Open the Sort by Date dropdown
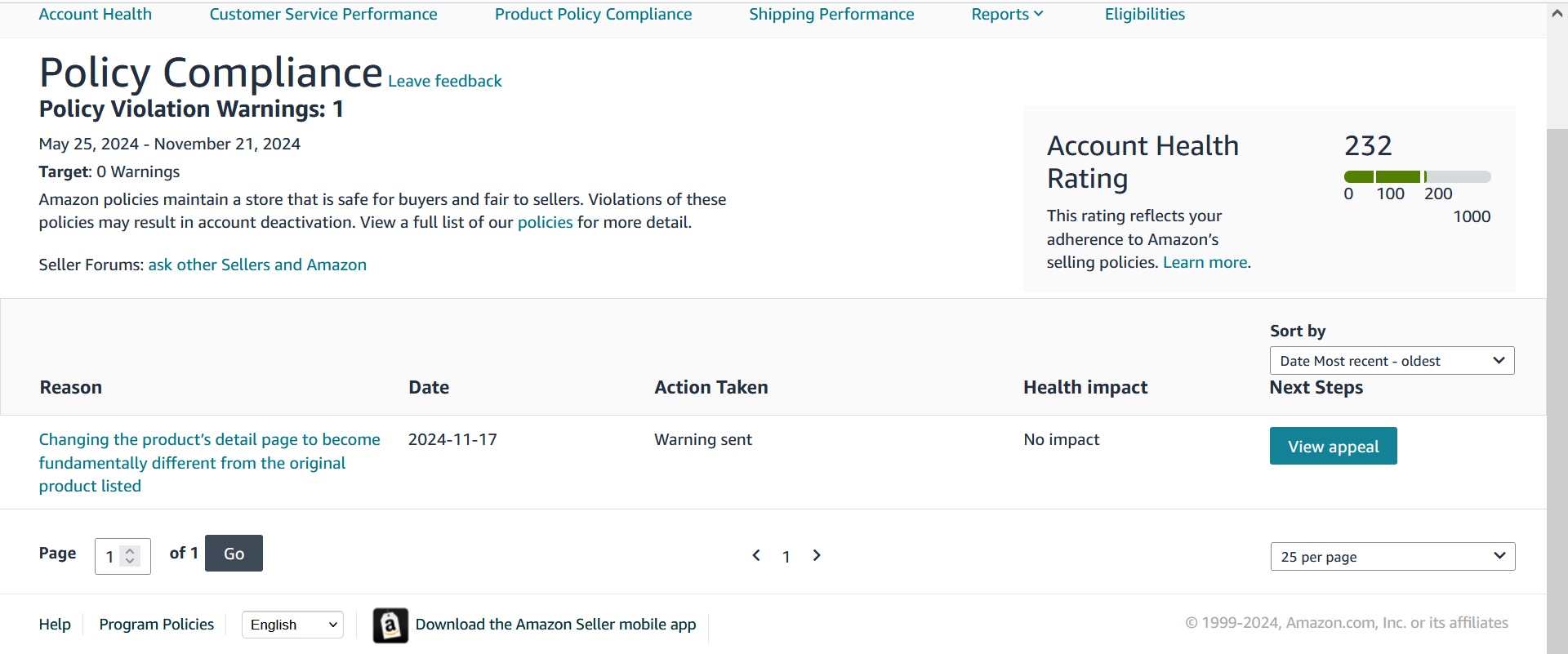Screen dimensions: 1568x654 coord(1392,361)
